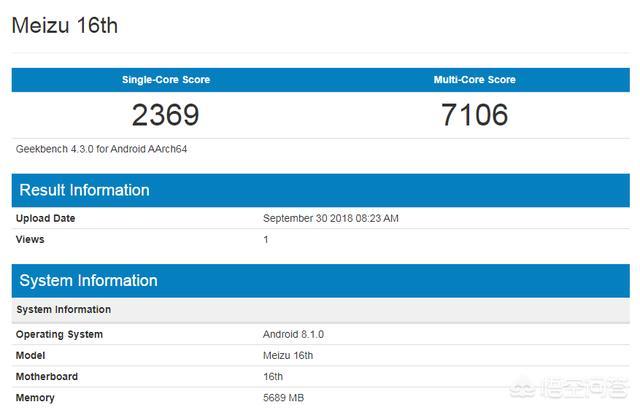Click the Single-Core Score header
This screenshot has height=410, width=640.
pyautogui.click(x=166, y=80)
